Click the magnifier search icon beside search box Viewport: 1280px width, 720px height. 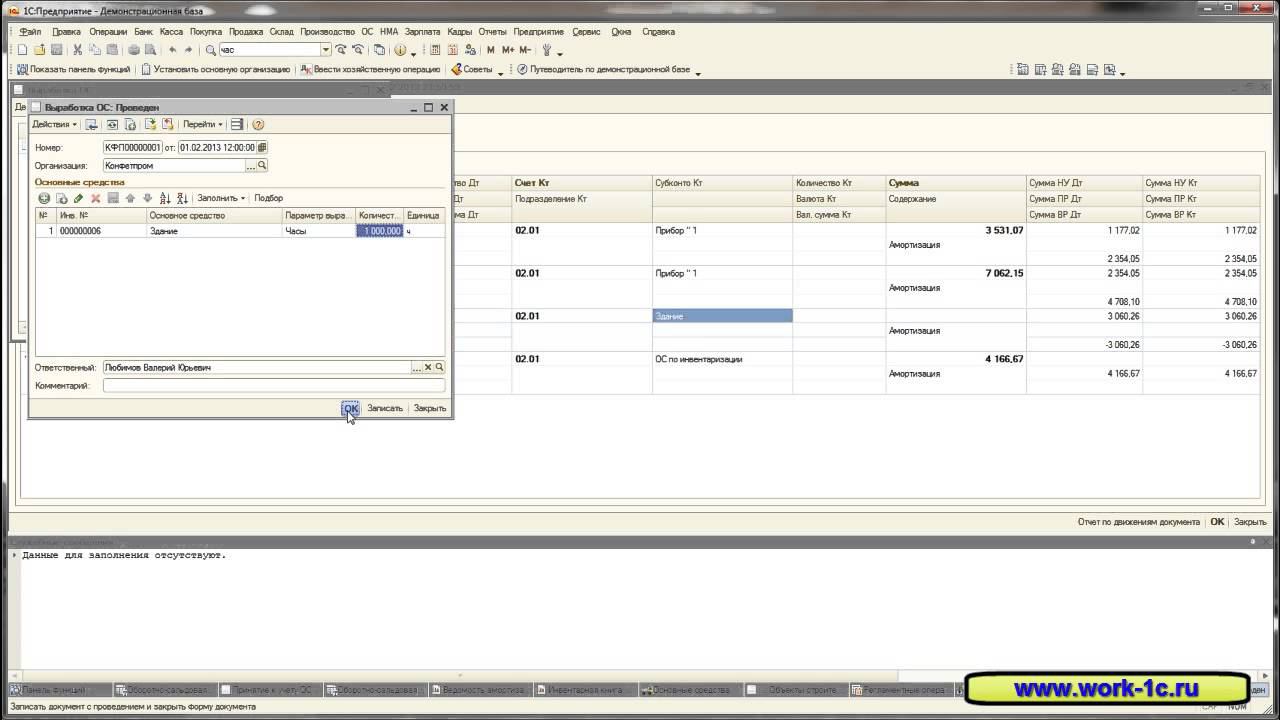click(211, 50)
